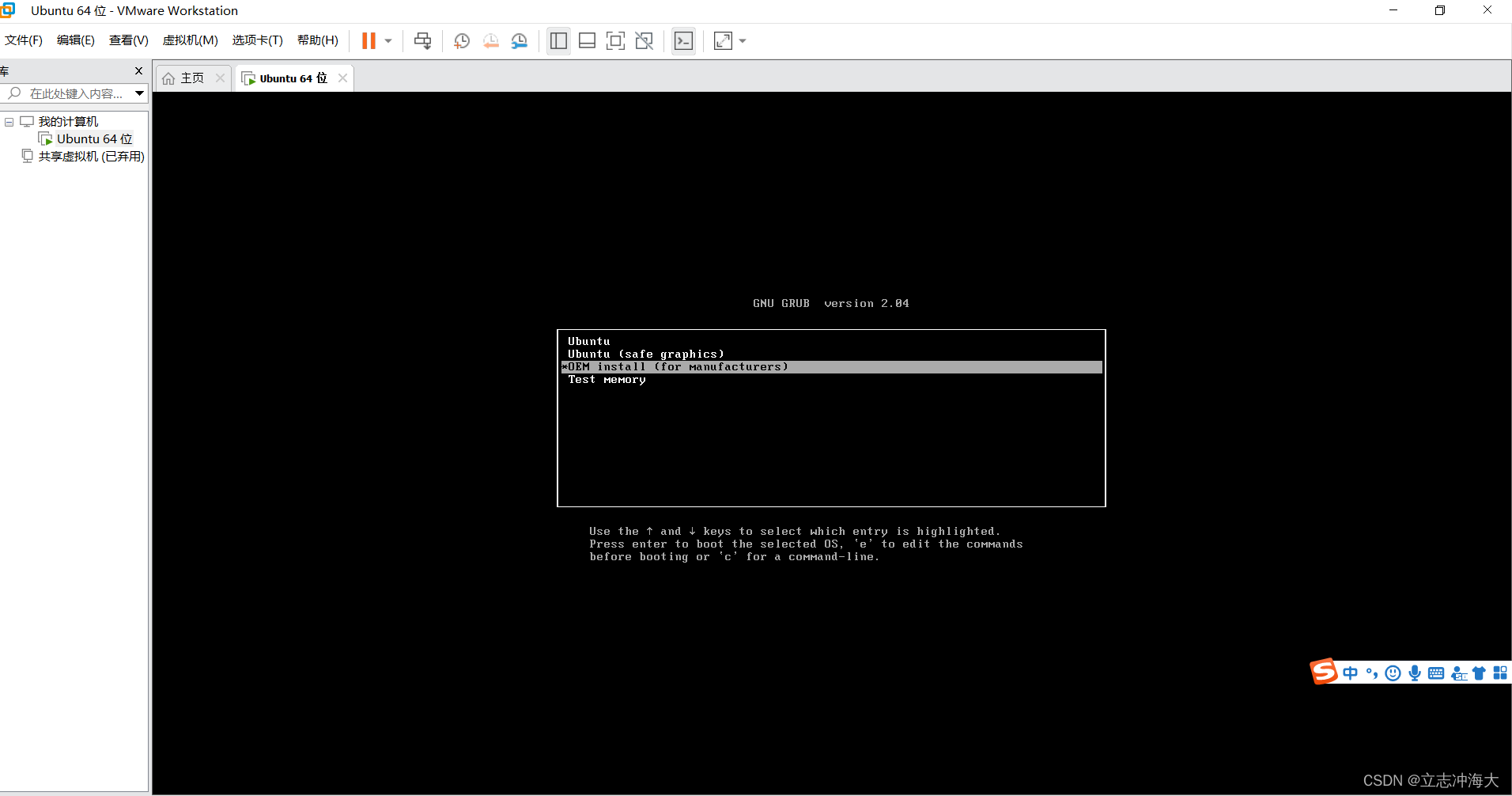
Task: Click the revert to snapshot icon
Action: click(491, 41)
